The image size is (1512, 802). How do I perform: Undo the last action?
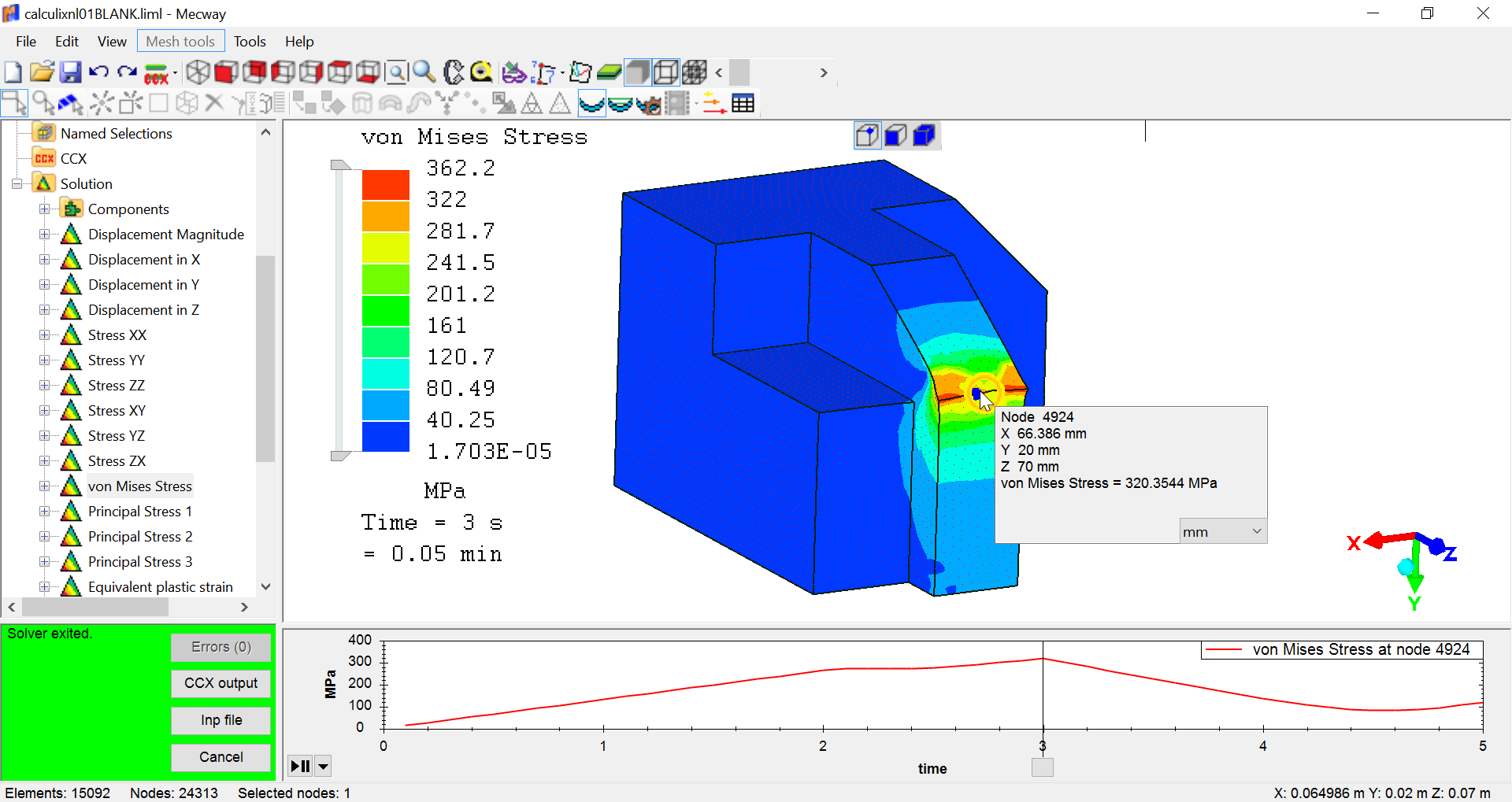[x=98, y=72]
